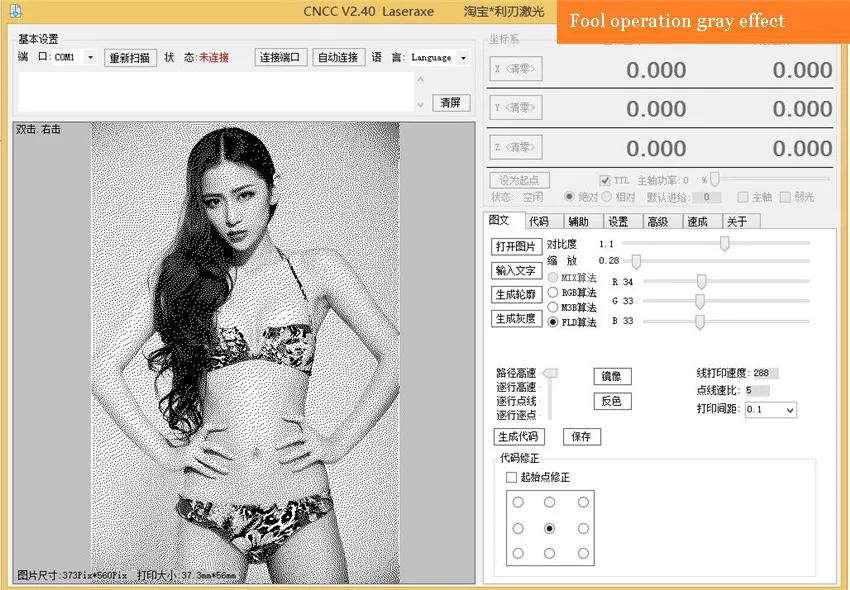The width and height of the screenshot is (850, 590).
Task: Select the top-left start-point radio in grid
Action: tap(518, 503)
